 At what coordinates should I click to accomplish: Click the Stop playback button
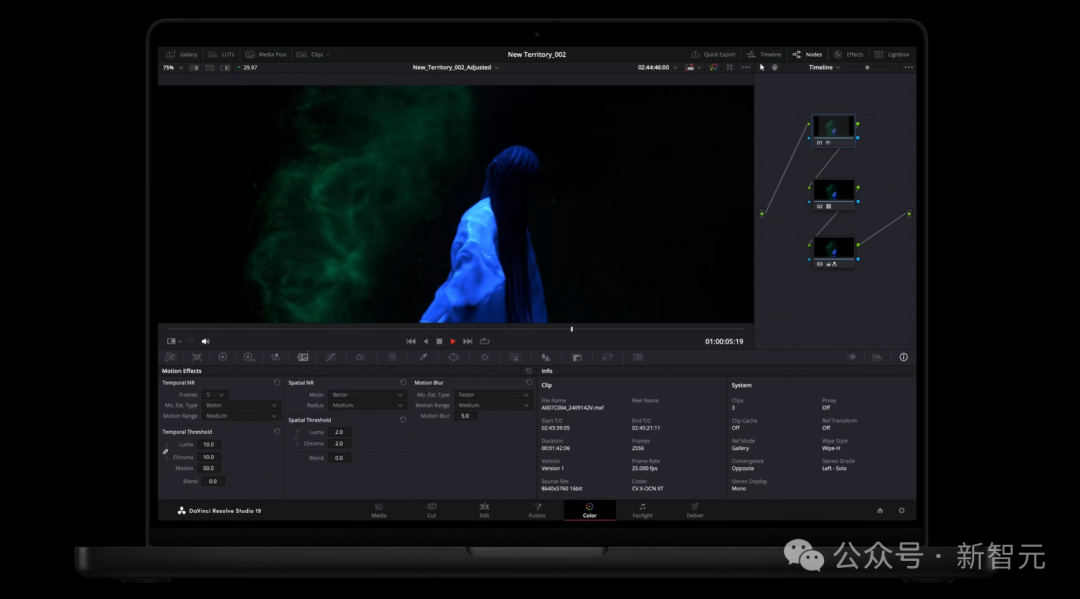coord(439,341)
